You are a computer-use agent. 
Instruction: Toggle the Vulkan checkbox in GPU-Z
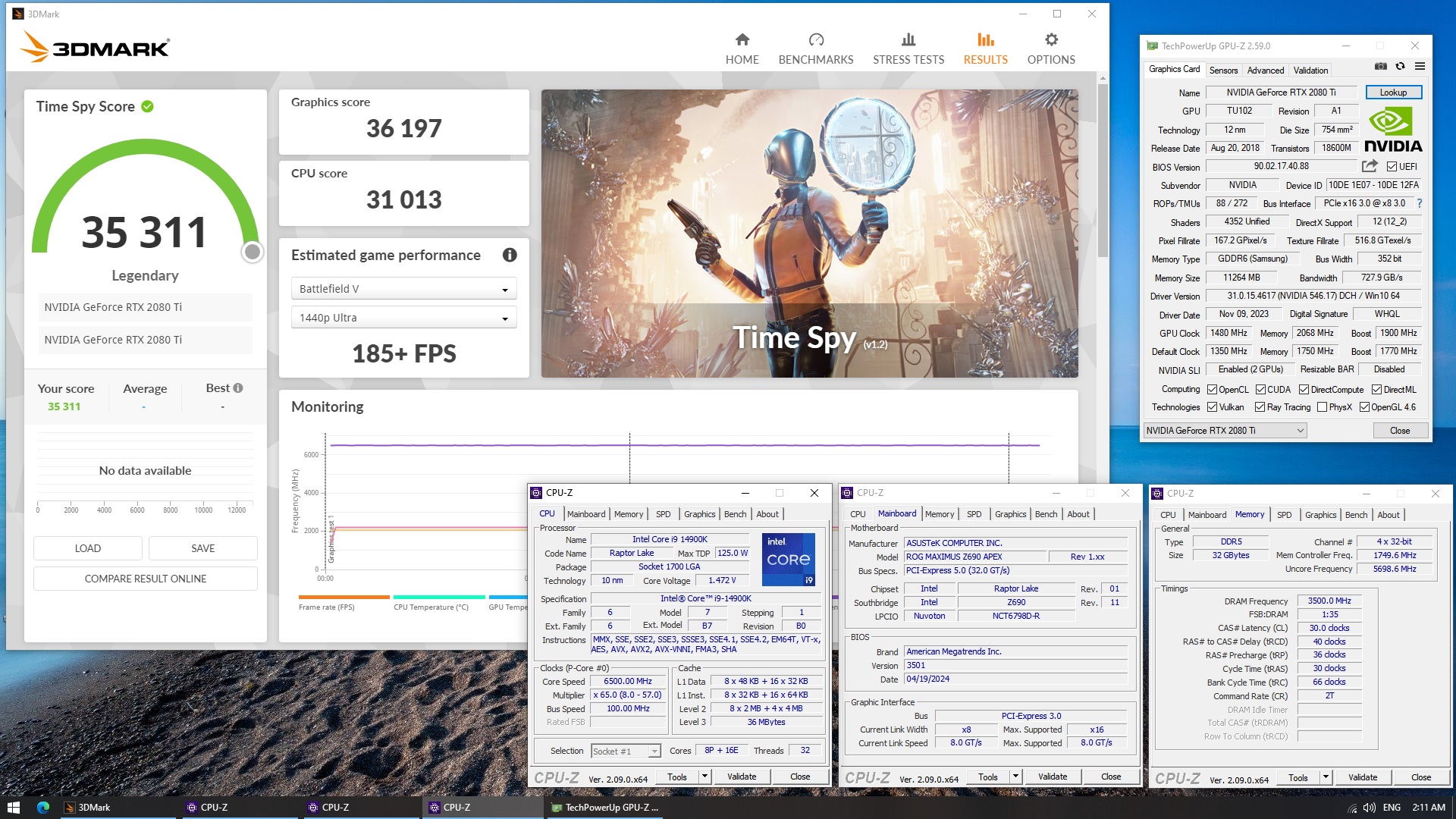(x=1213, y=407)
